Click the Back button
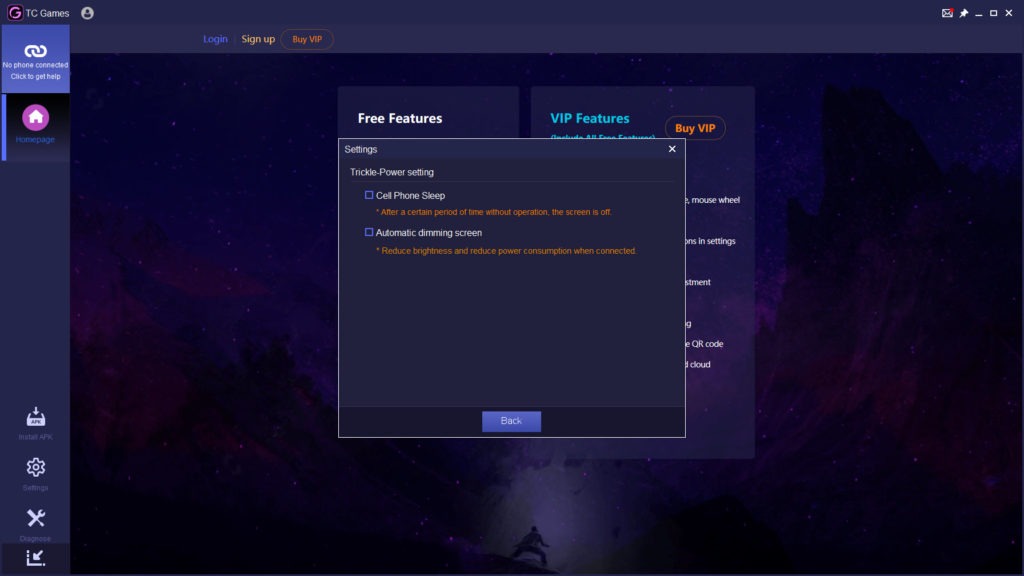The height and width of the screenshot is (576, 1024). pyautogui.click(x=511, y=421)
